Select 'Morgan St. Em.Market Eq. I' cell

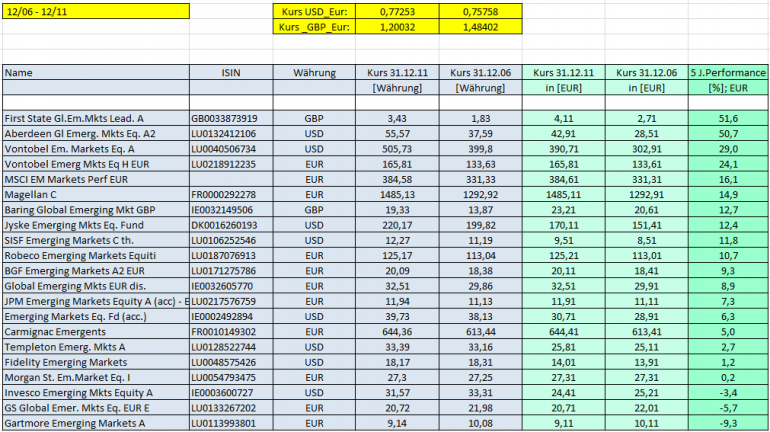click(96, 377)
